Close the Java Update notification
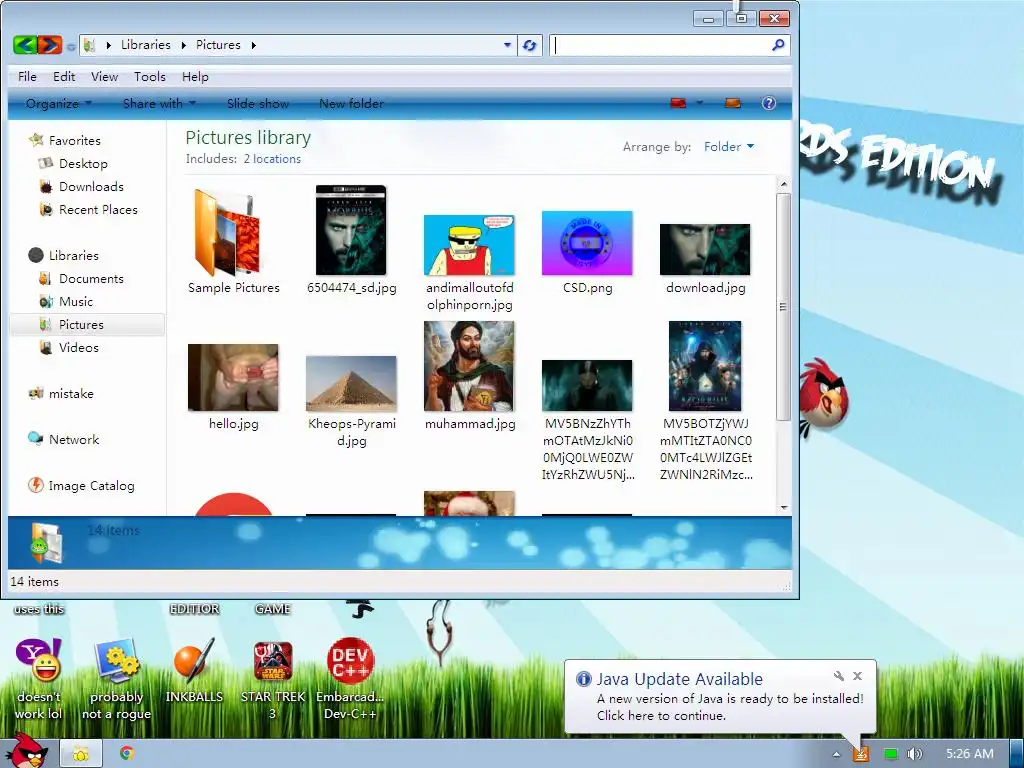Screen dimensions: 1024x768 point(857,676)
